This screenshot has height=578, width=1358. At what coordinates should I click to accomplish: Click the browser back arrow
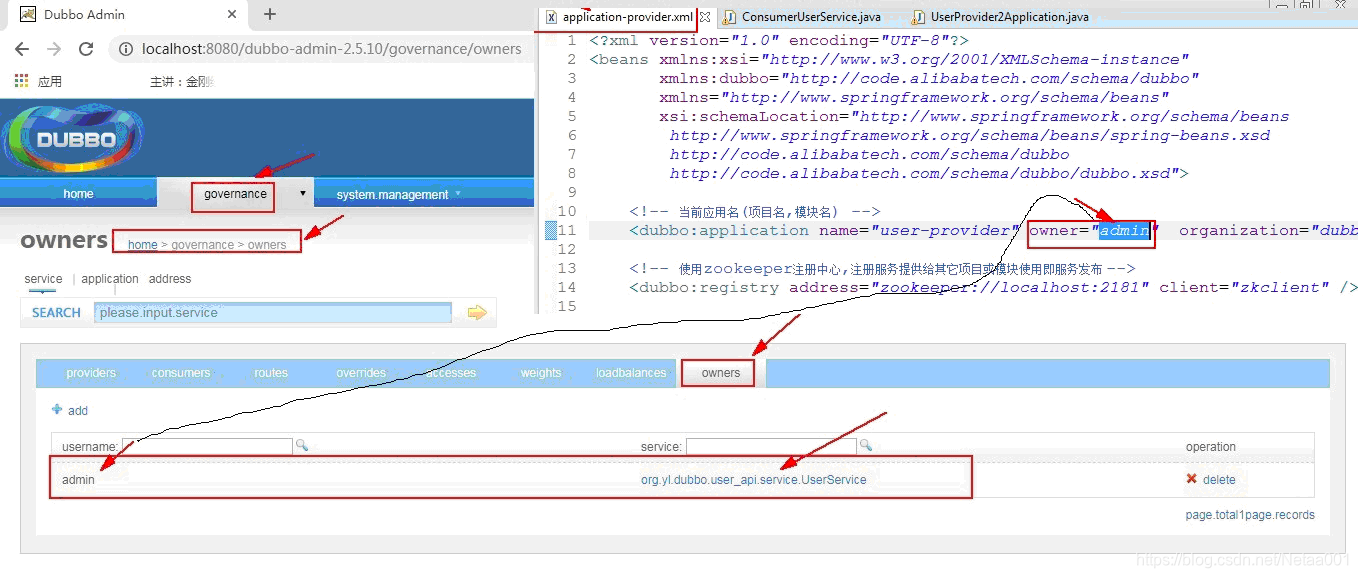pos(22,49)
